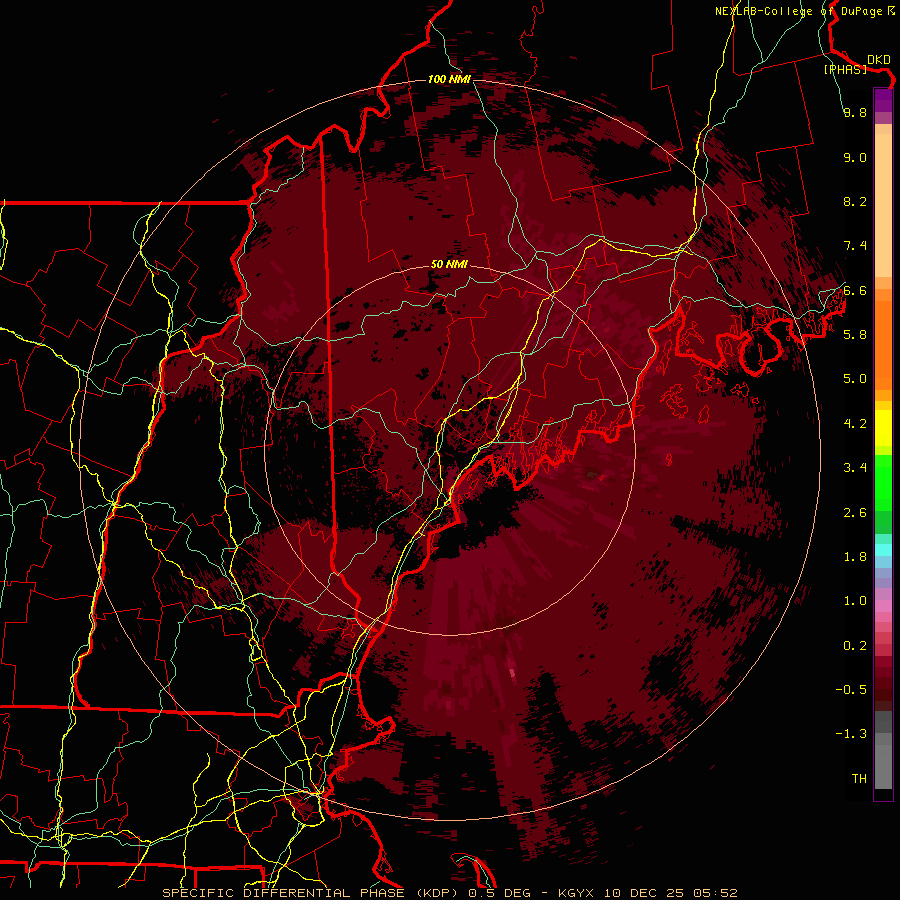Click the 1.8 scale value

pyautogui.click(x=855, y=557)
